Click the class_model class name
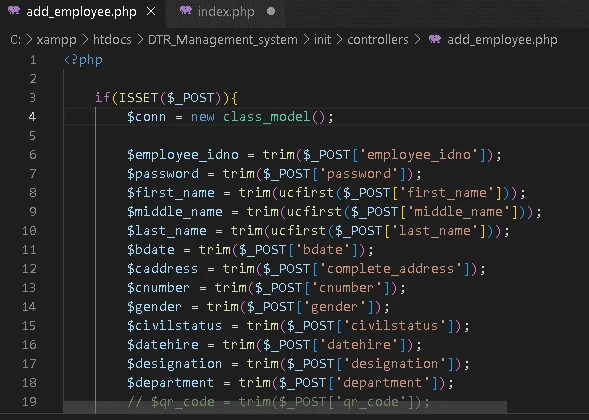The width and height of the screenshot is (589, 420). coord(266,117)
